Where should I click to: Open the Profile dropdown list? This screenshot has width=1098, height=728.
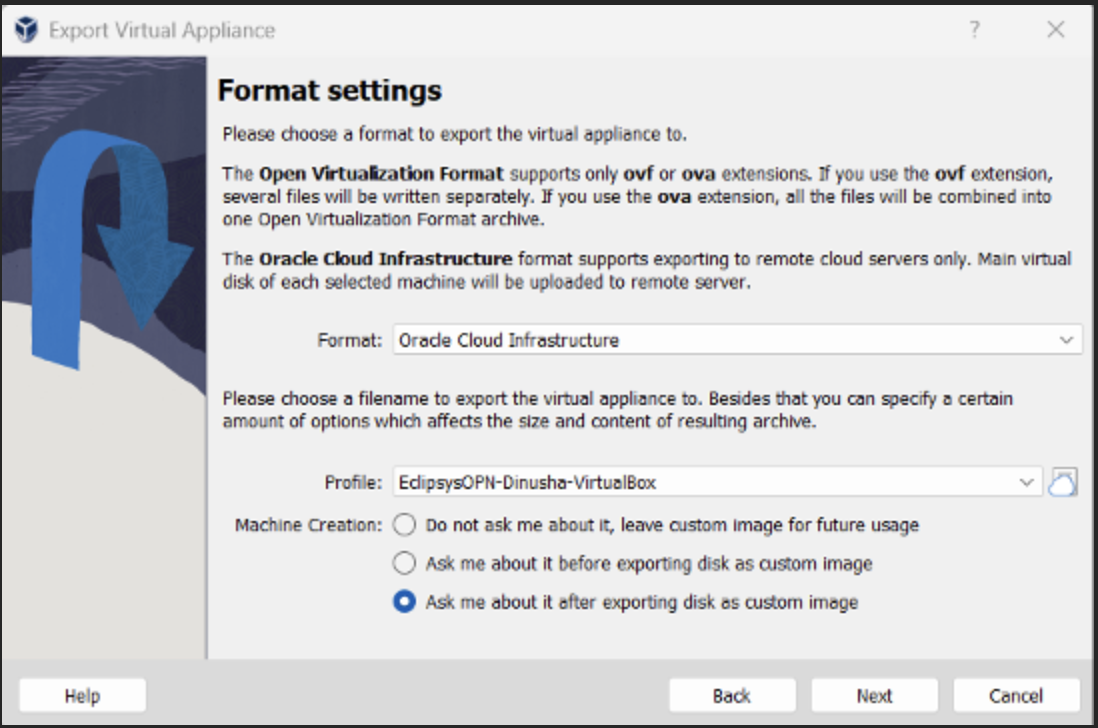717,482
